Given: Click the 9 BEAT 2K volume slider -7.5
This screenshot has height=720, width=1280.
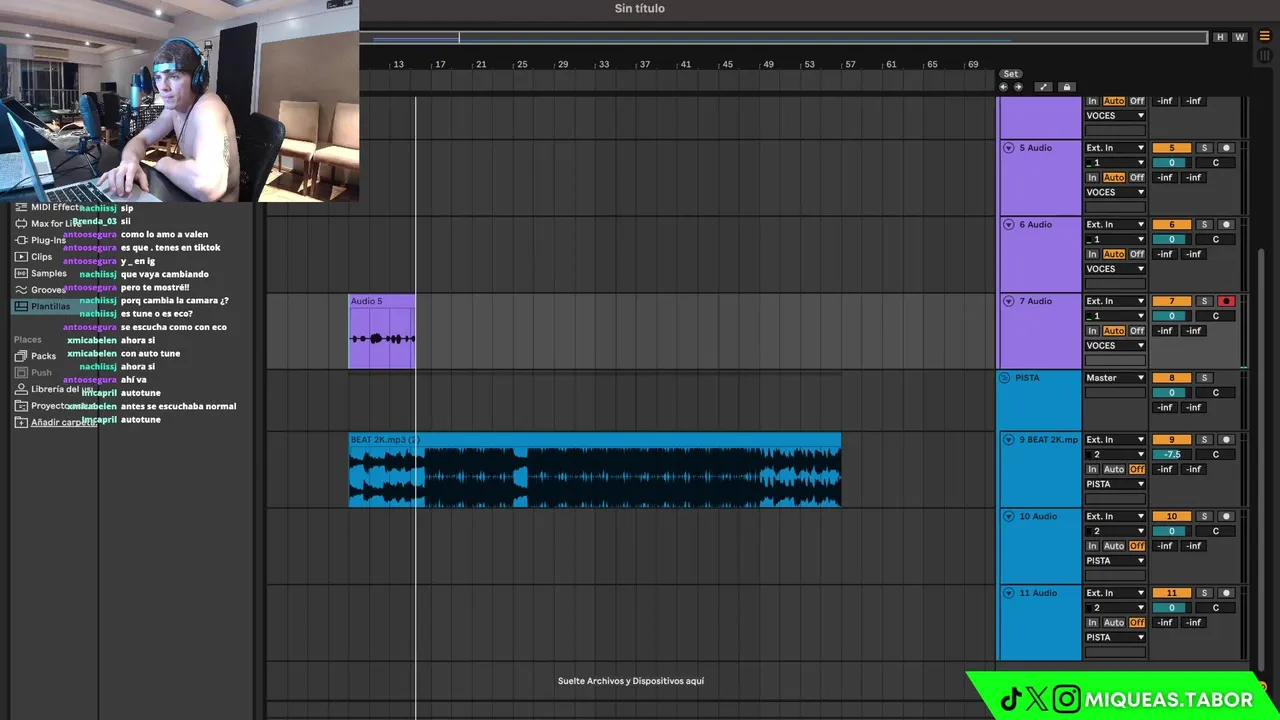Looking at the screenshot, I should tap(1172, 454).
